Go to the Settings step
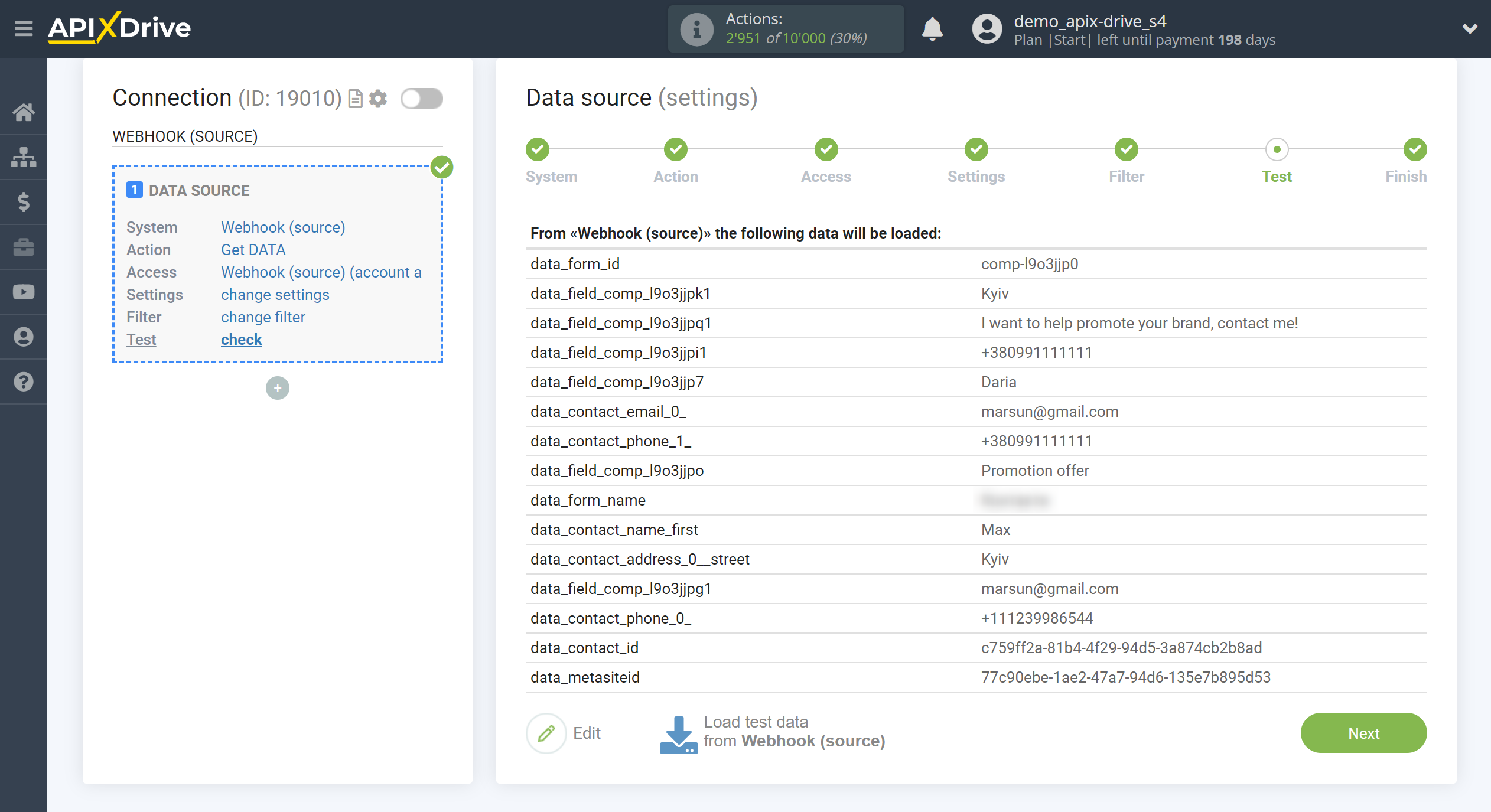The width and height of the screenshot is (1491, 812). (x=976, y=149)
